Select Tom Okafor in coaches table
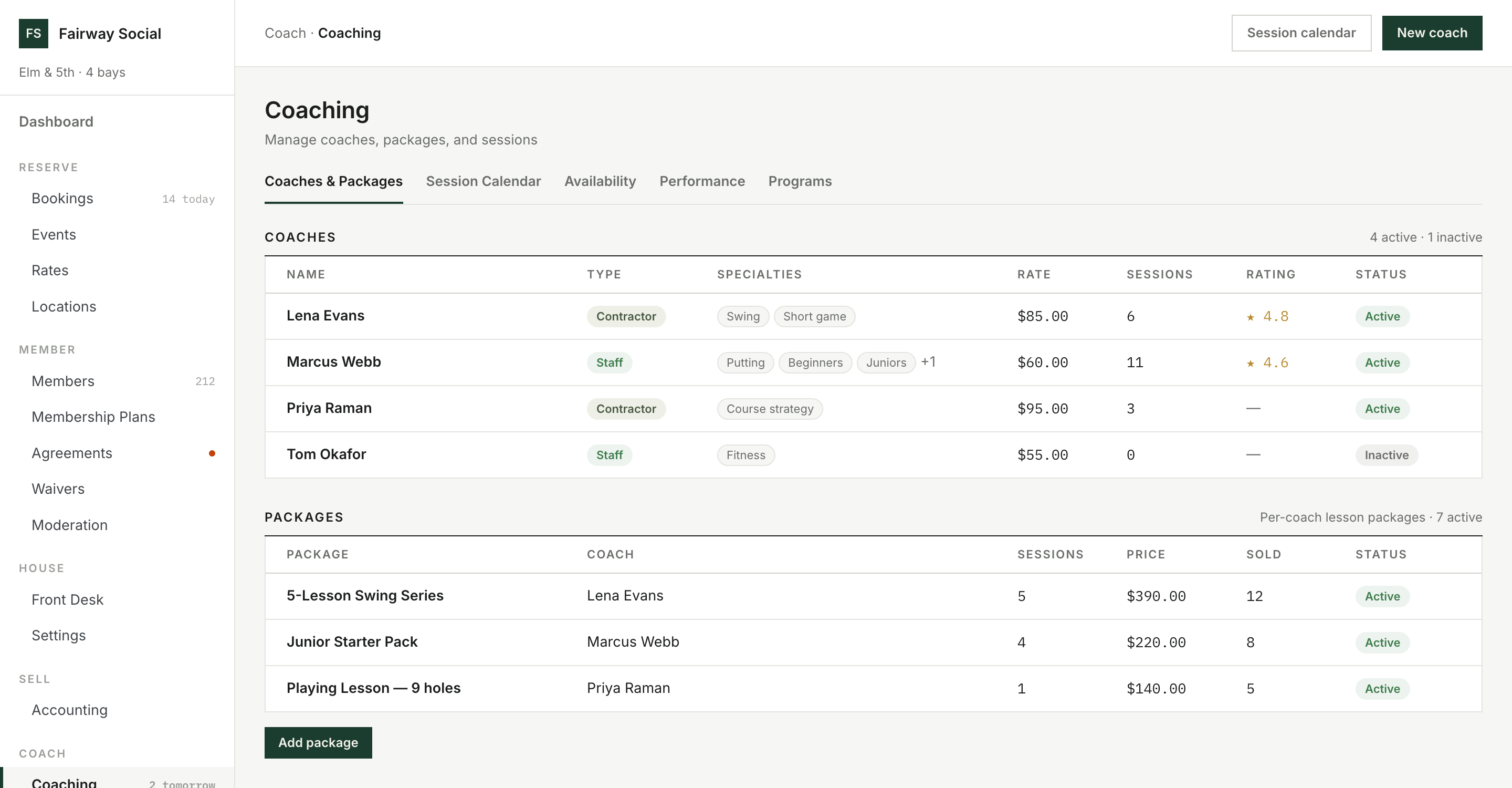1512x788 pixels. 873,454
